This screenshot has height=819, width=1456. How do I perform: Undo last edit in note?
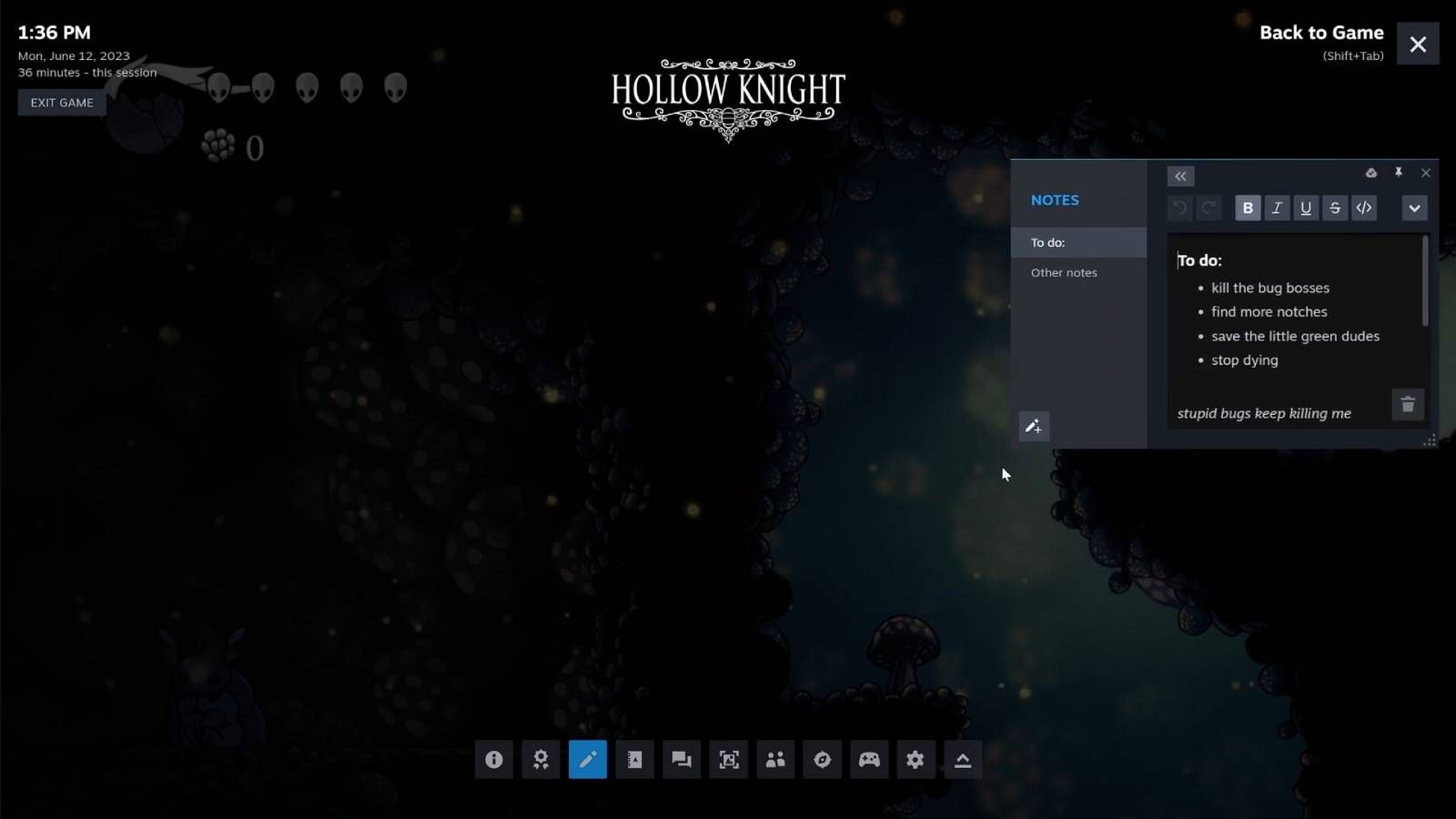[x=1179, y=207]
